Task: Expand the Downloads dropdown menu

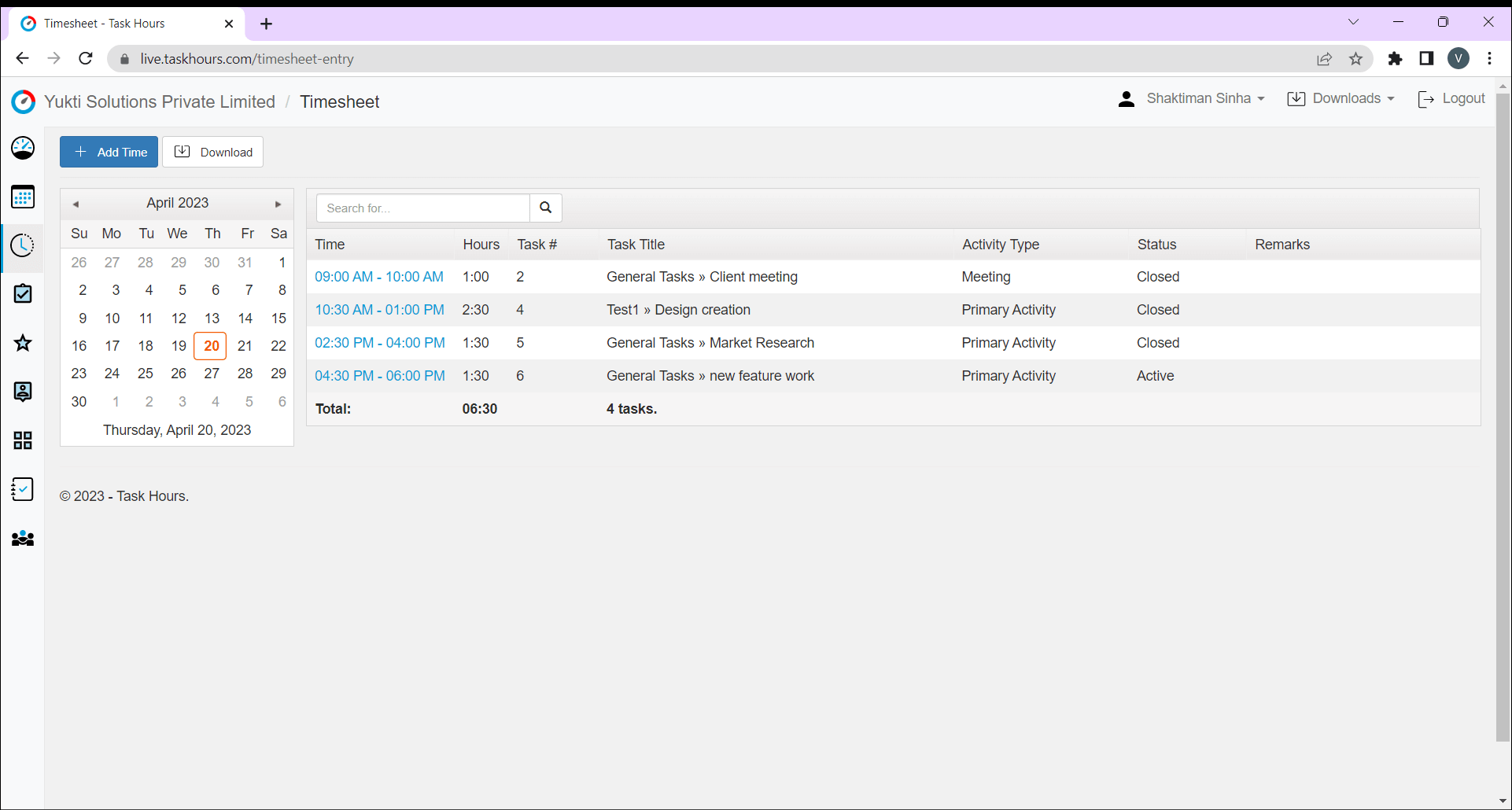Action: tap(1341, 98)
